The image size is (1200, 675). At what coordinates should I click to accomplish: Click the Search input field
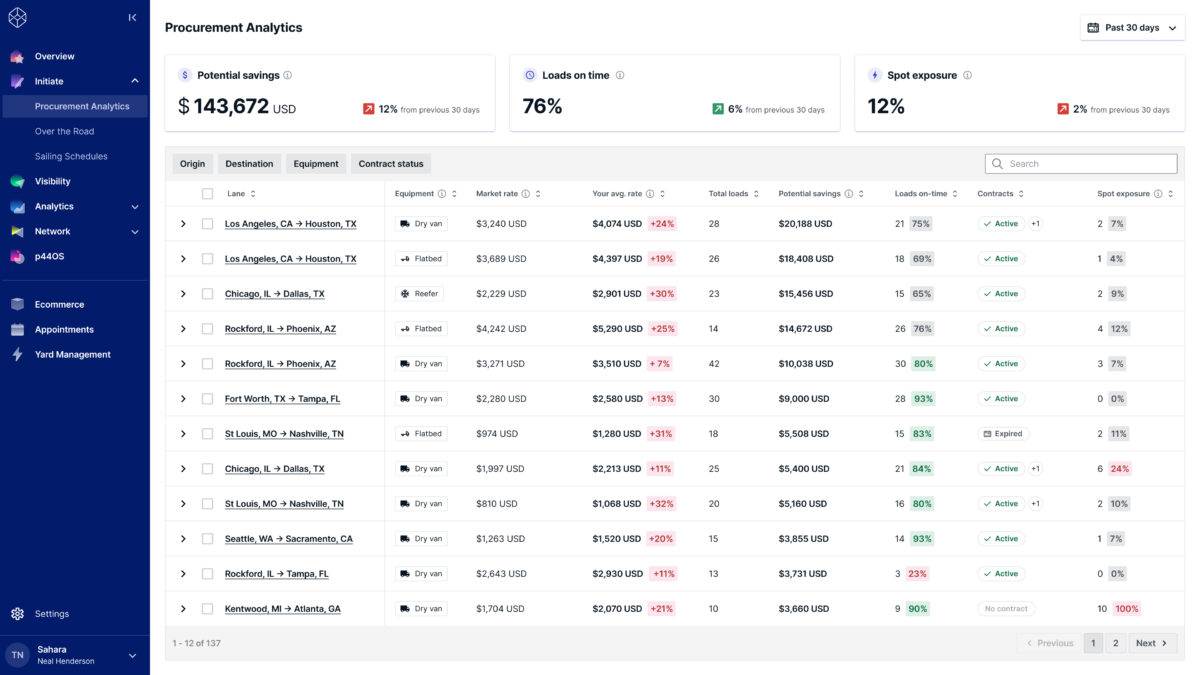1081,164
